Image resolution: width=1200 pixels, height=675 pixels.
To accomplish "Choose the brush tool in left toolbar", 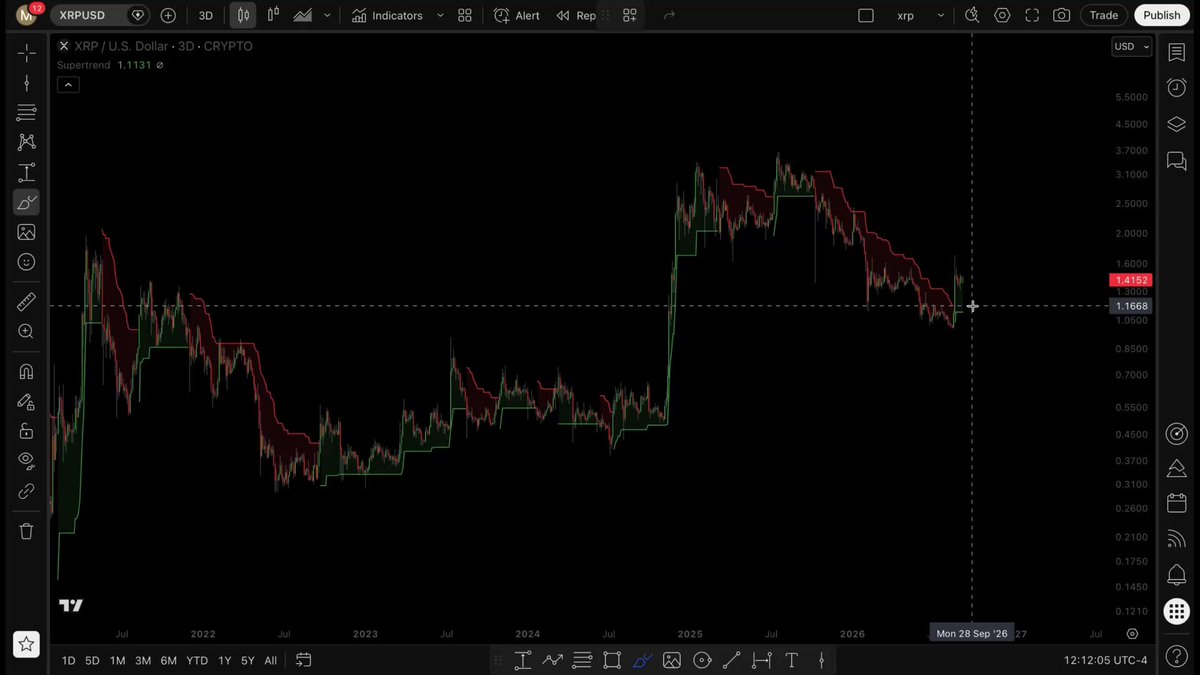I will pyautogui.click(x=26, y=202).
